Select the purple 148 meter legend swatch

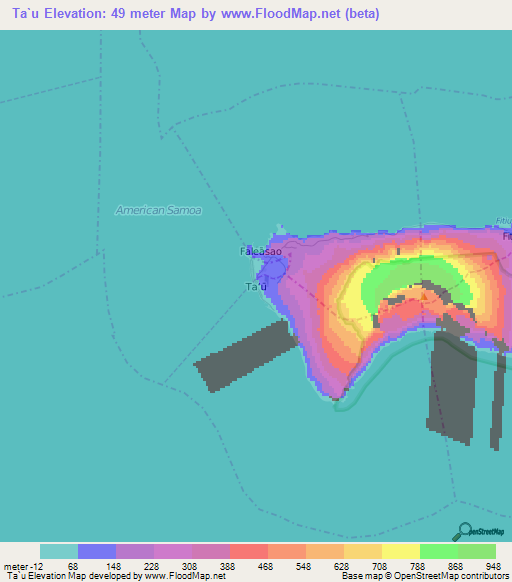pyautogui.click(x=135, y=552)
